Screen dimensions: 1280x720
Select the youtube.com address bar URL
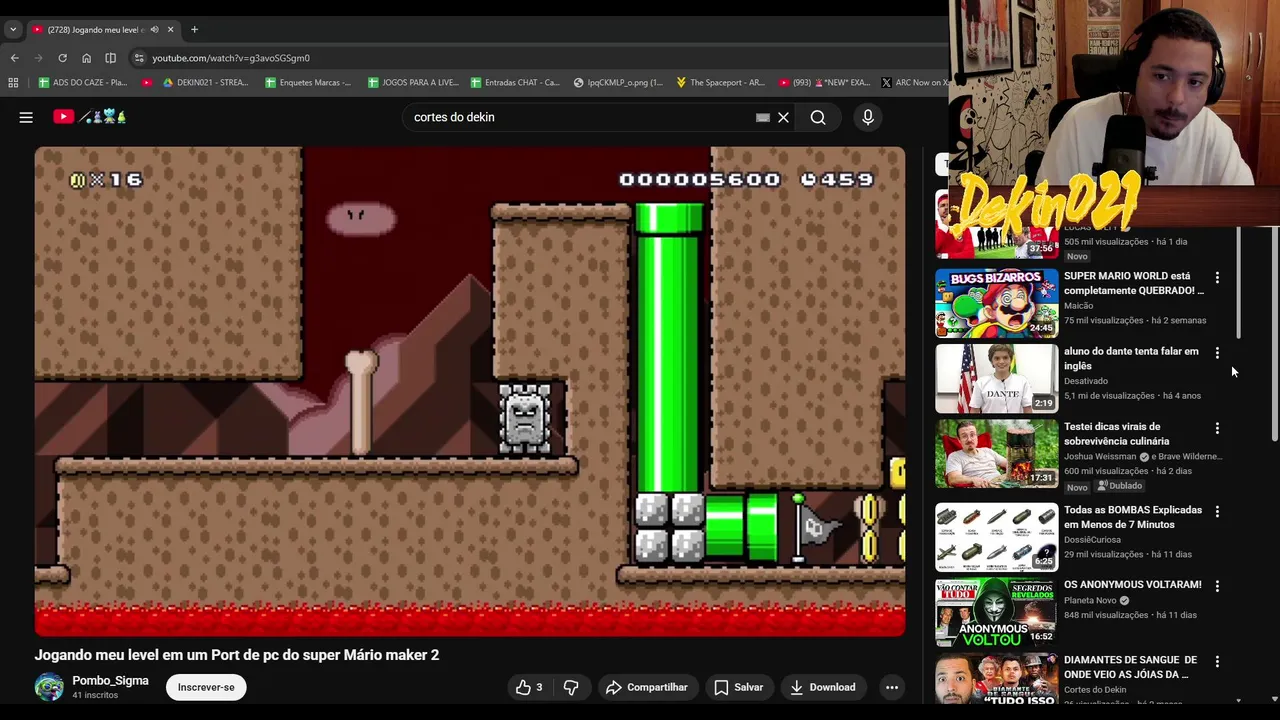(x=231, y=58)
